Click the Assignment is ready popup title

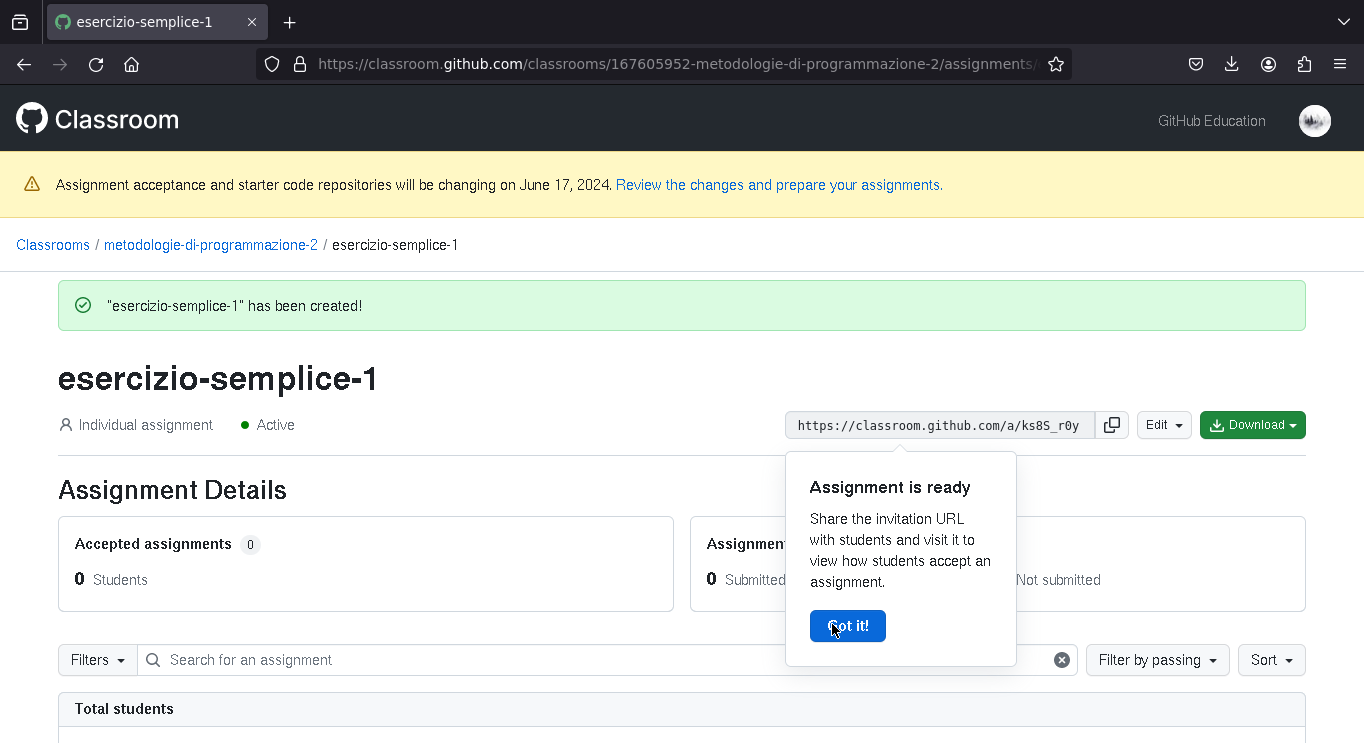pos(890,488)
